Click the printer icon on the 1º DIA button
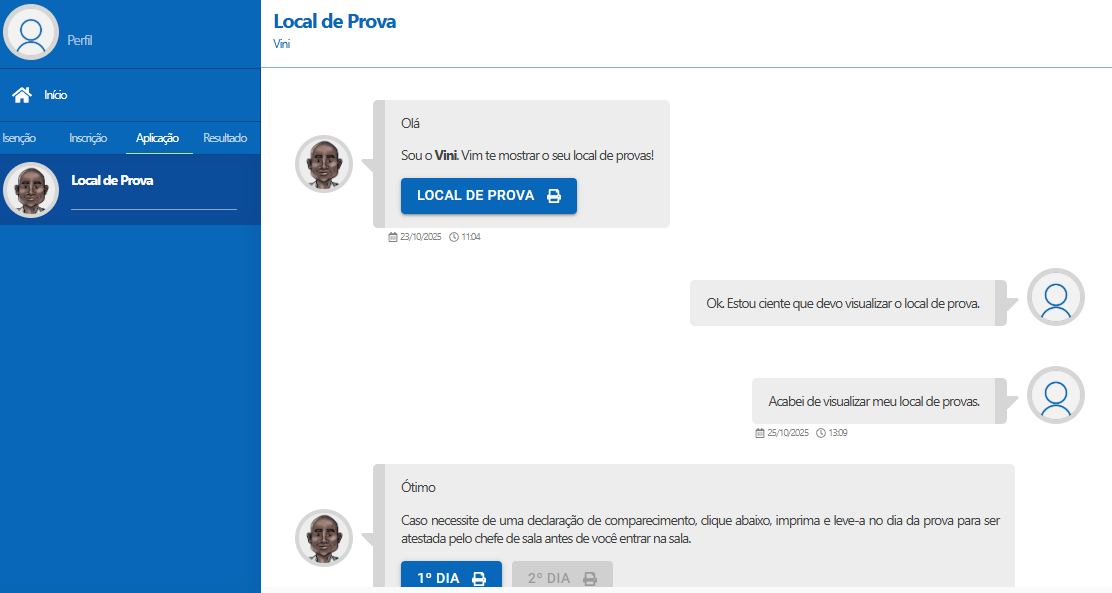1112x593 pixels. coord(479,577)
